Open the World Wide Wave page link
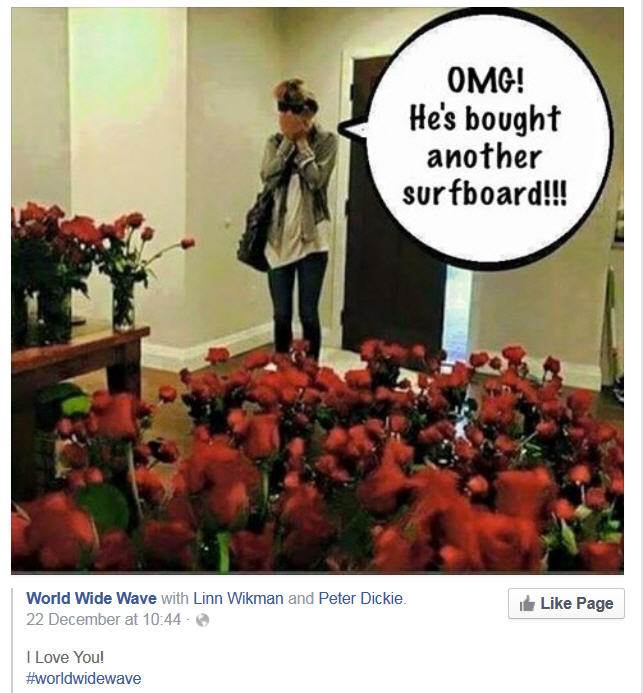This screenshot has height=693, width=643. pyautogui.click(x=91, y=598)
